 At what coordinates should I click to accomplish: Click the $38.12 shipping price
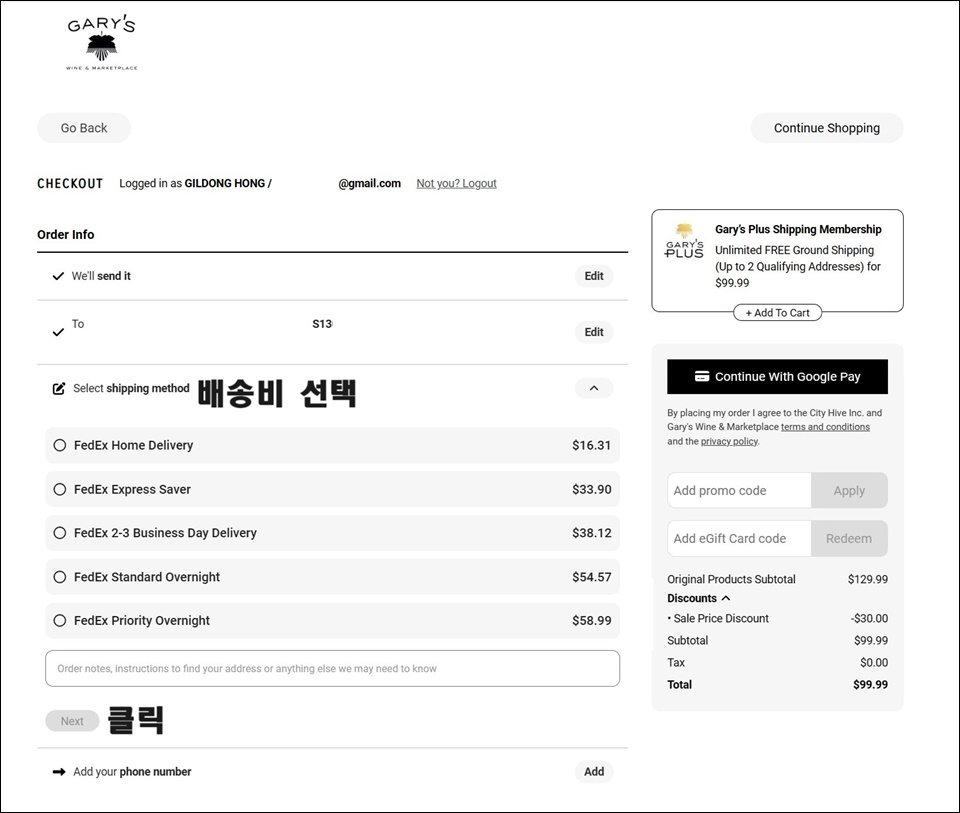[x=591, y=533]
